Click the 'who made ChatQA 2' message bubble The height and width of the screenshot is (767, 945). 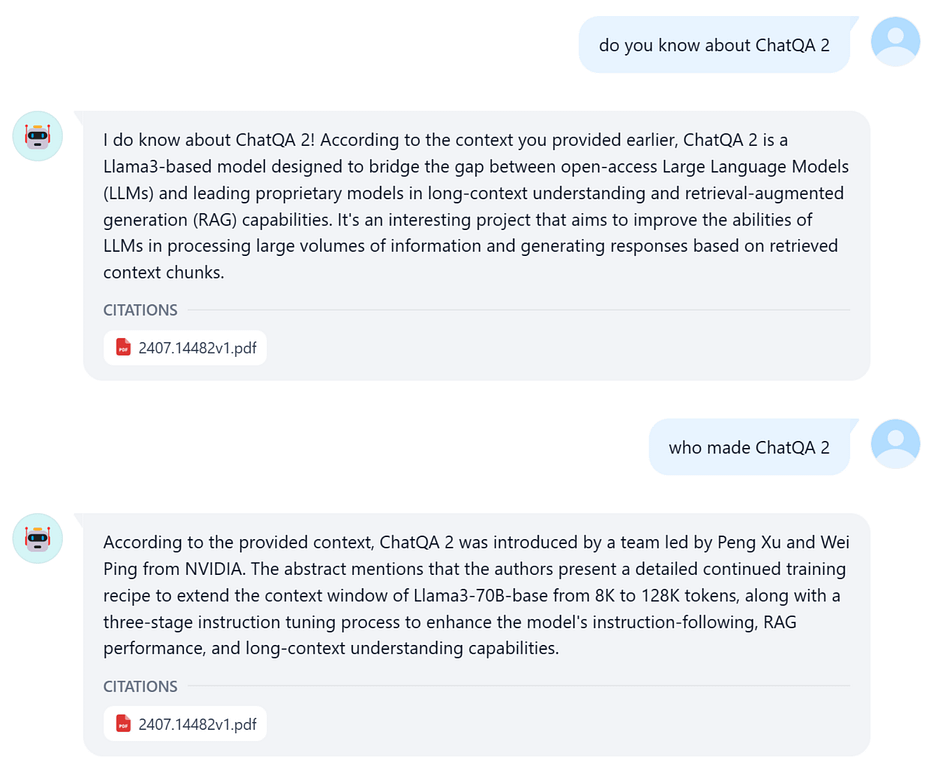(x=749, y=447)
